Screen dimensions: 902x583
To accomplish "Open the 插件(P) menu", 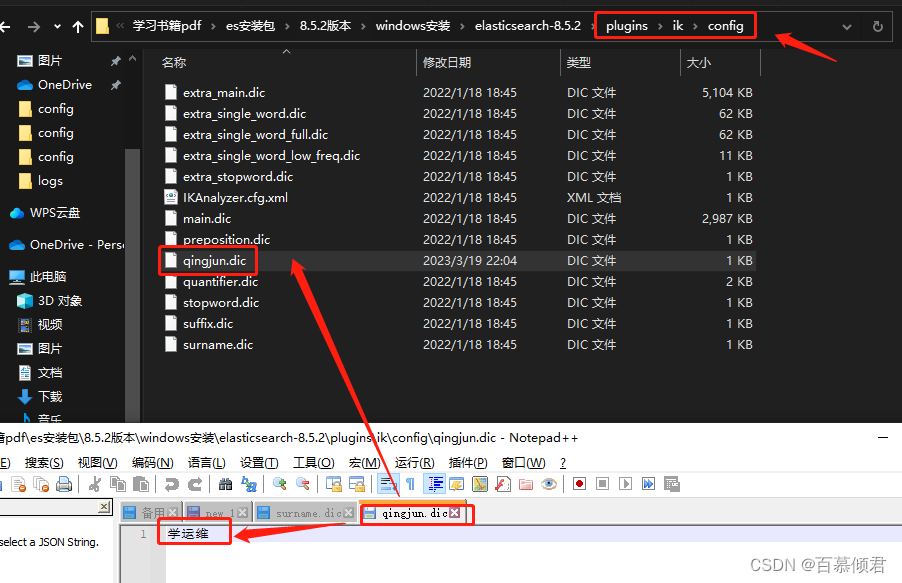I will click(x=468, y=463).
